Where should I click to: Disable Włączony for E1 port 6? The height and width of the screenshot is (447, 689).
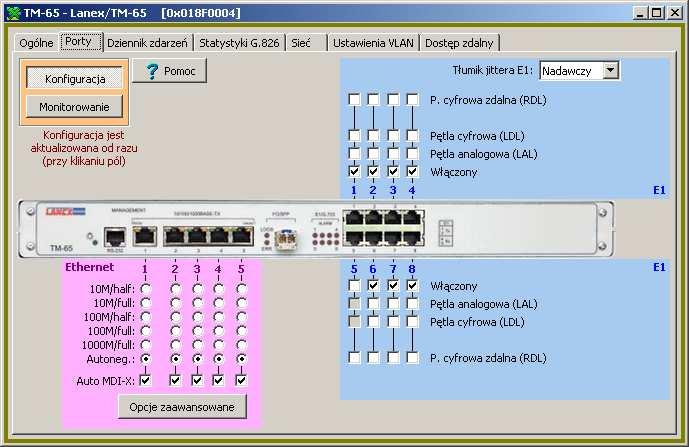pyautogui.click(x=373, y=286)
